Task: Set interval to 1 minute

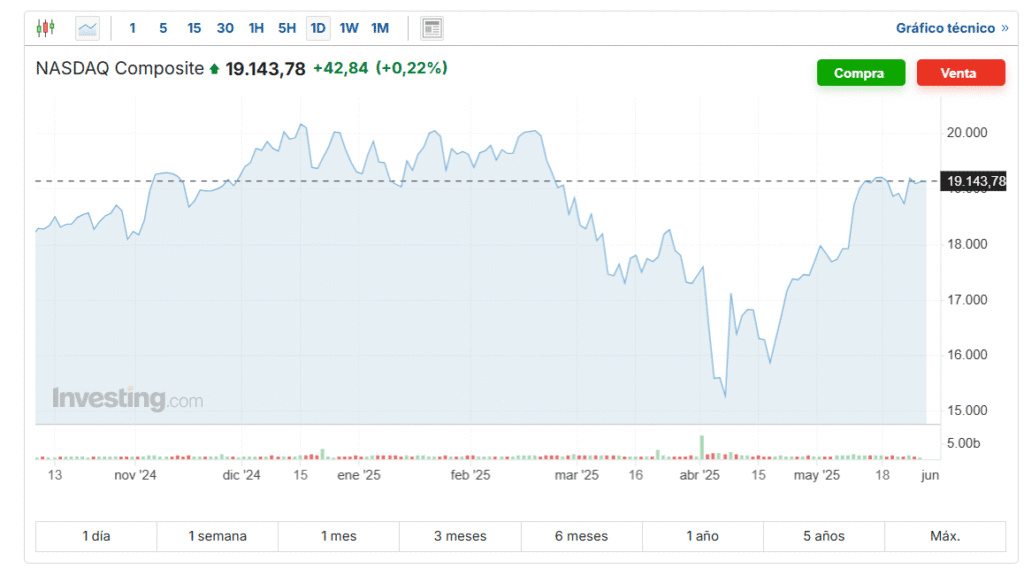Action: tap(133, 28)
